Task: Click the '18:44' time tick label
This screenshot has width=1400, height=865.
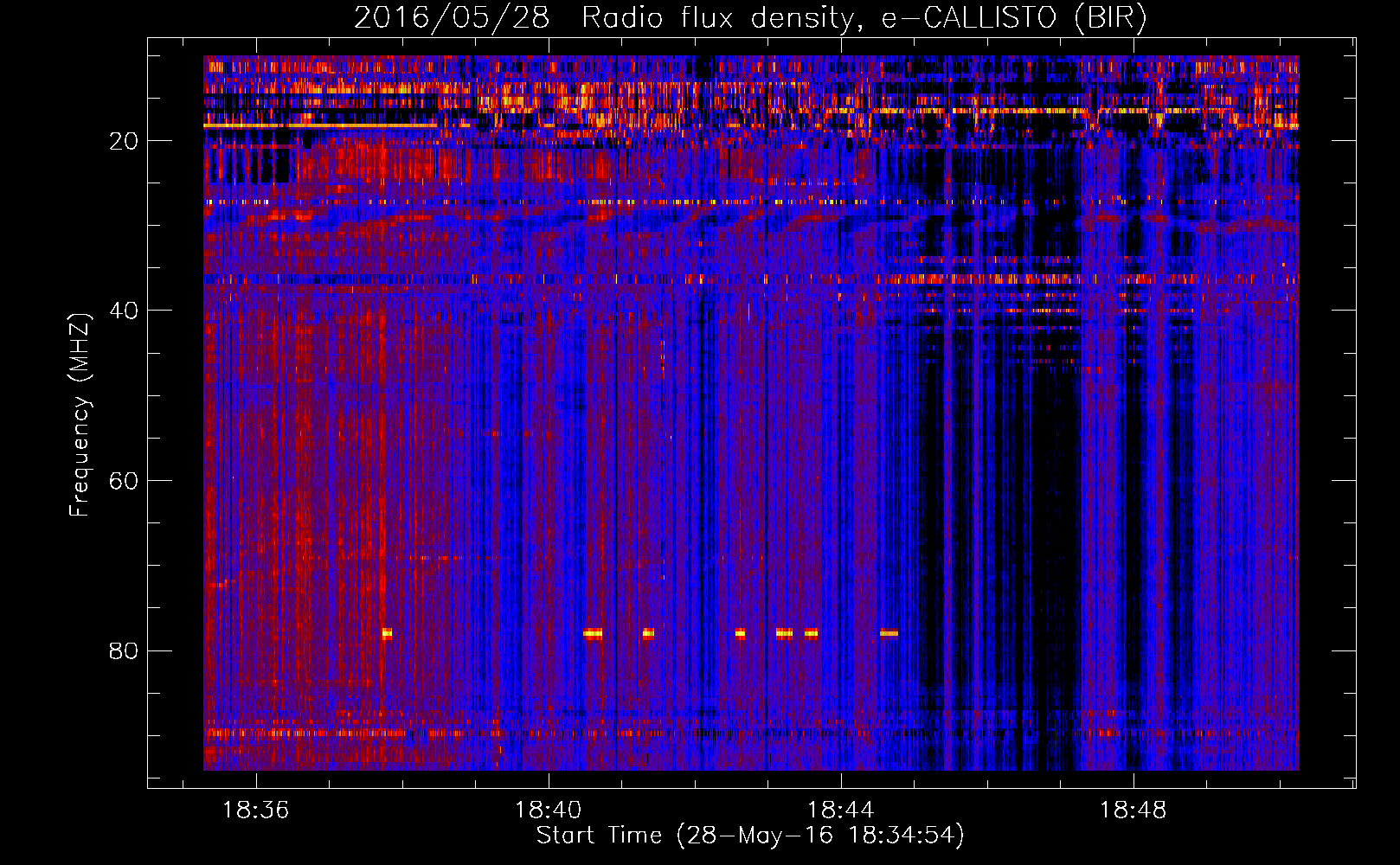Action: (x=841, y=811)
